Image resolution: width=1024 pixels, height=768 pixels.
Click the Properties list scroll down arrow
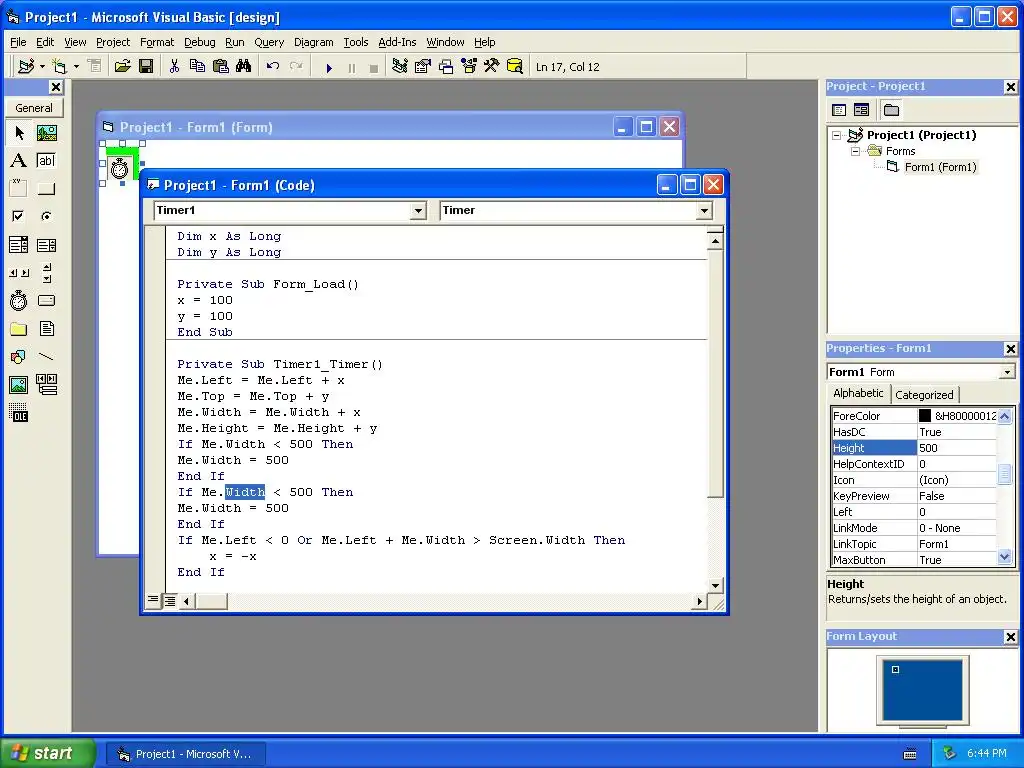[x=1004, y=557]
